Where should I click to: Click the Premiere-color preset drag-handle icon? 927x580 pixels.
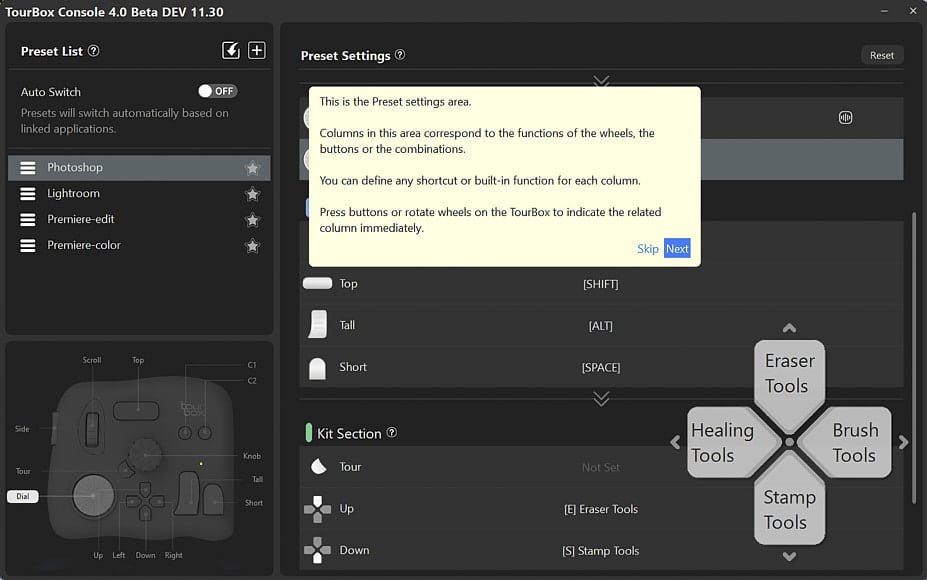(28, 245)
